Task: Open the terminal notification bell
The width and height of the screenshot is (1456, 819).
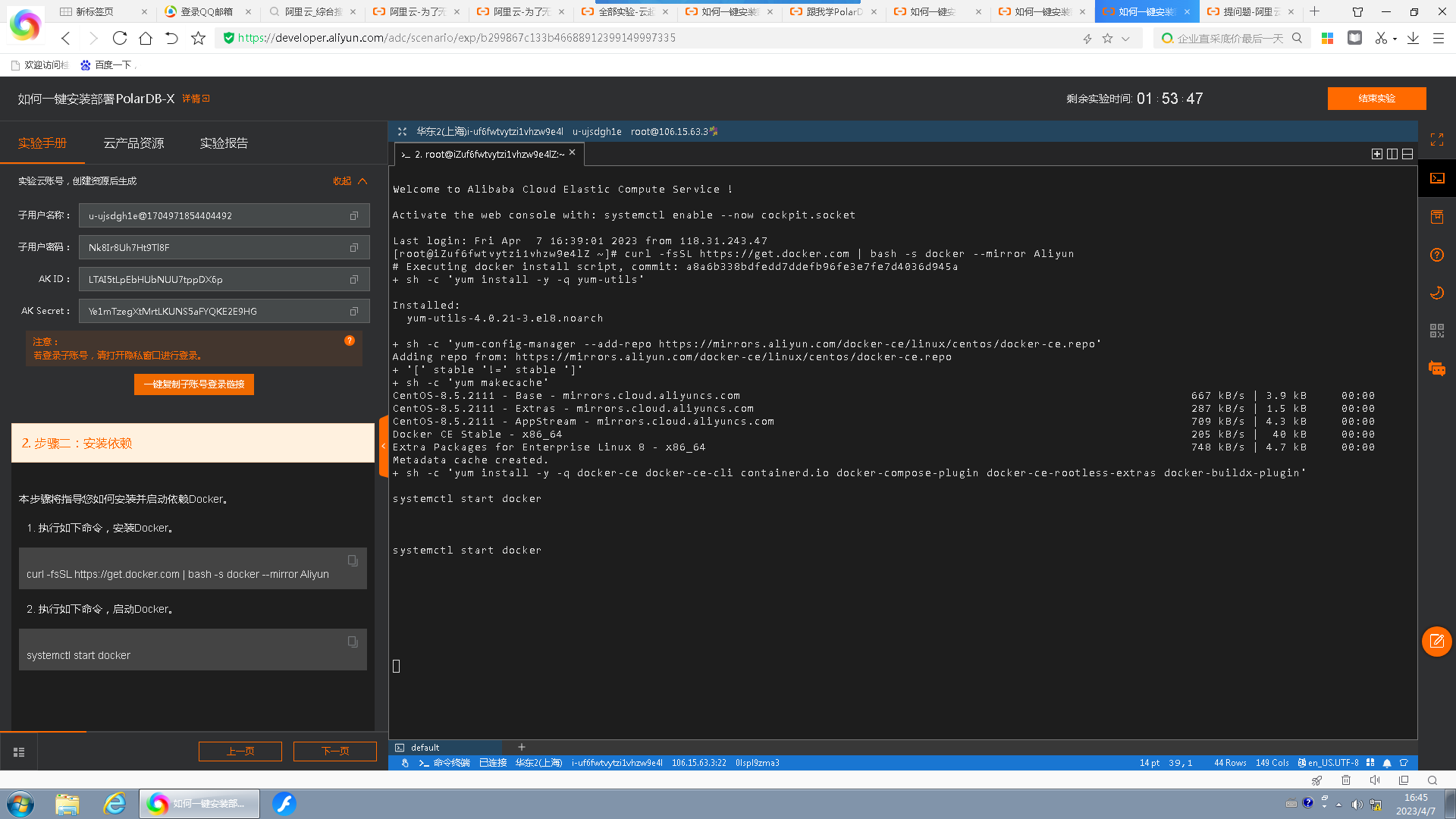Action: tap(1387, 763)
